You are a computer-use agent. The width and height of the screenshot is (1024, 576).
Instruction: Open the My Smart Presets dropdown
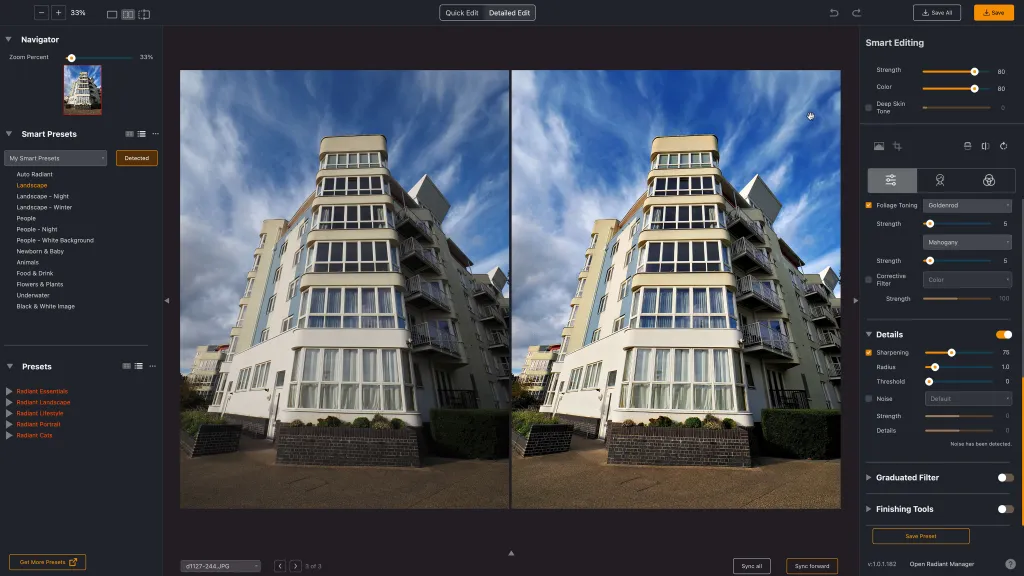pyautogui.click(x=56, y=158)
